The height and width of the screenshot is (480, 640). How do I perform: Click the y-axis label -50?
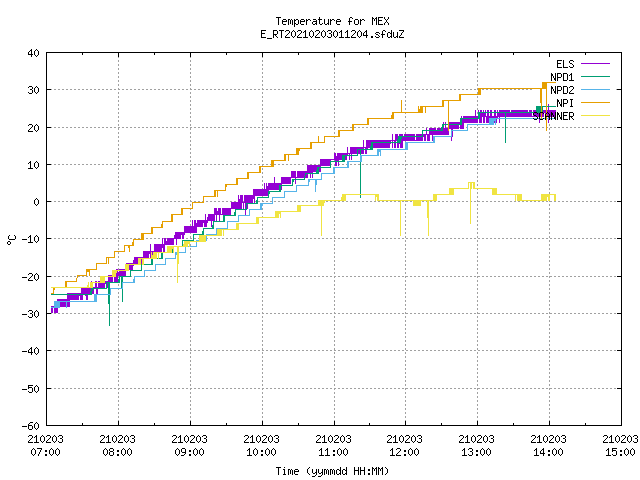coord(31,389)
